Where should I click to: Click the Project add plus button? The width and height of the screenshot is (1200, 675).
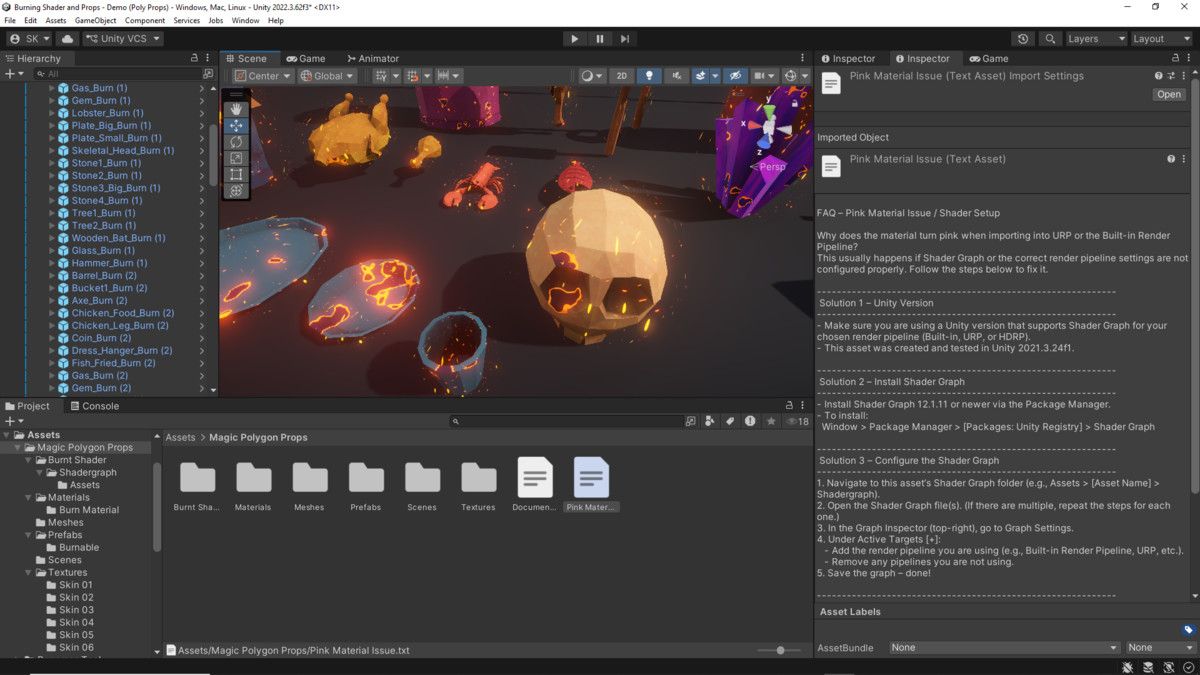point(13,422)
